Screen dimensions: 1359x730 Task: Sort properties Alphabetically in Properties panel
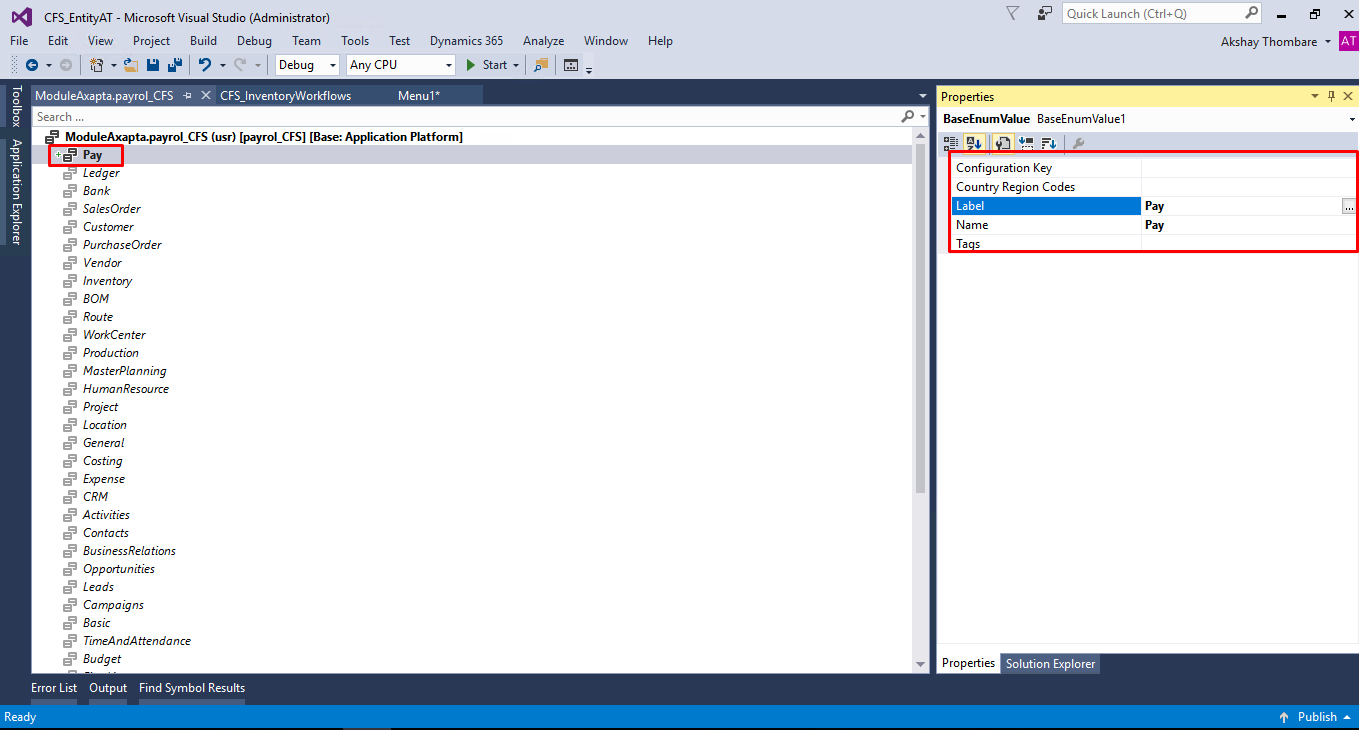974,143
